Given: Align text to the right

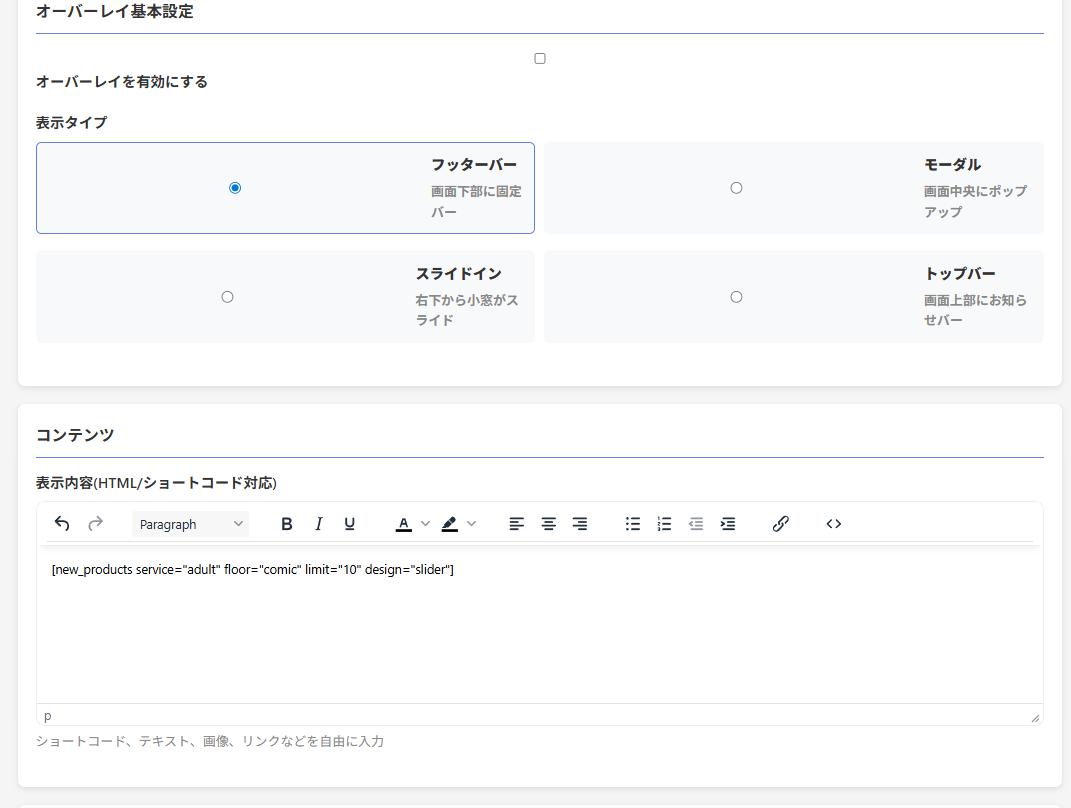Looking at the screenshot, I should click(x=580, y=524).
